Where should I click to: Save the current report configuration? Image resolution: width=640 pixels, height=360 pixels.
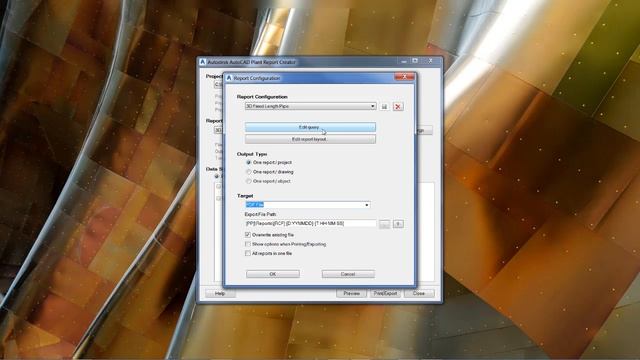coord(384,107)
